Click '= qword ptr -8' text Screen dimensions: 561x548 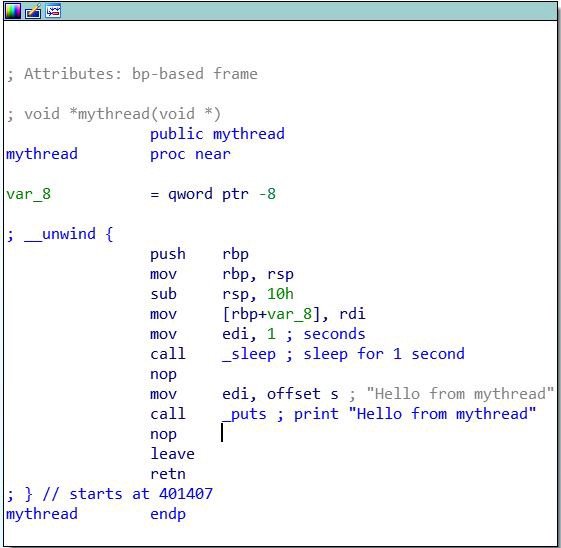213,194
